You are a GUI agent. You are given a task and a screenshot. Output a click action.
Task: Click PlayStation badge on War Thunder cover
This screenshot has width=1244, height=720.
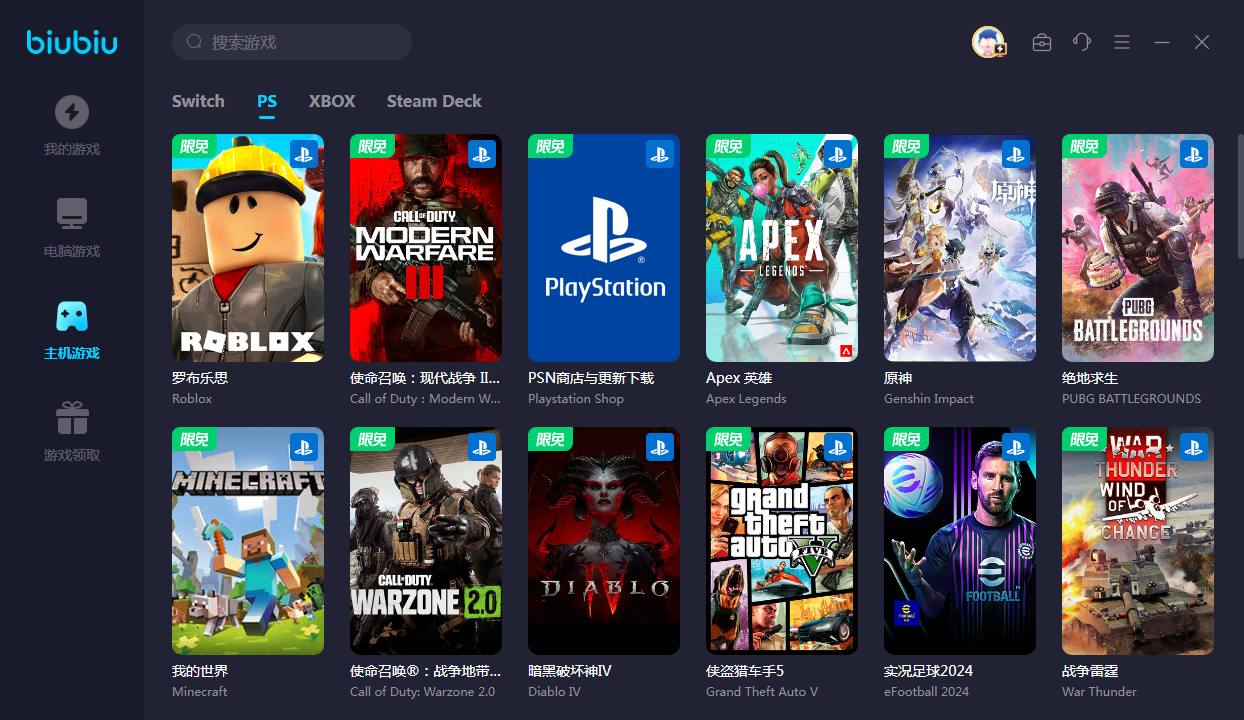pyautogui.click(x=1194, y=447)
